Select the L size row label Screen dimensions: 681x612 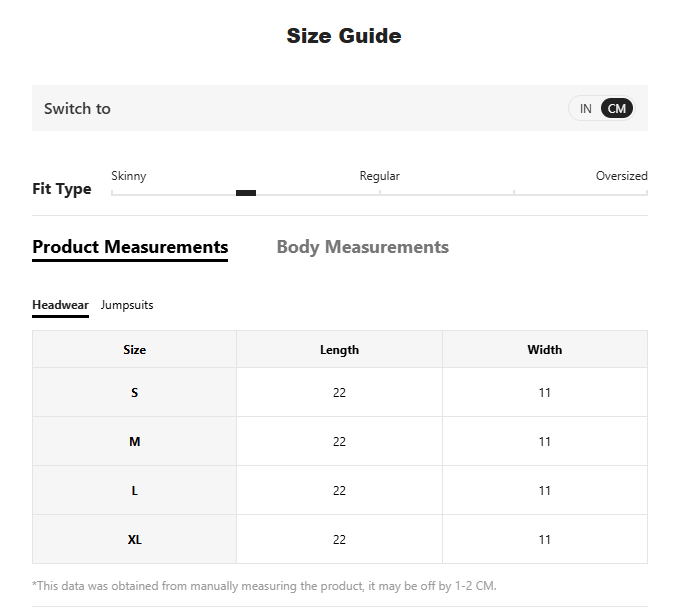click(134, 491)
